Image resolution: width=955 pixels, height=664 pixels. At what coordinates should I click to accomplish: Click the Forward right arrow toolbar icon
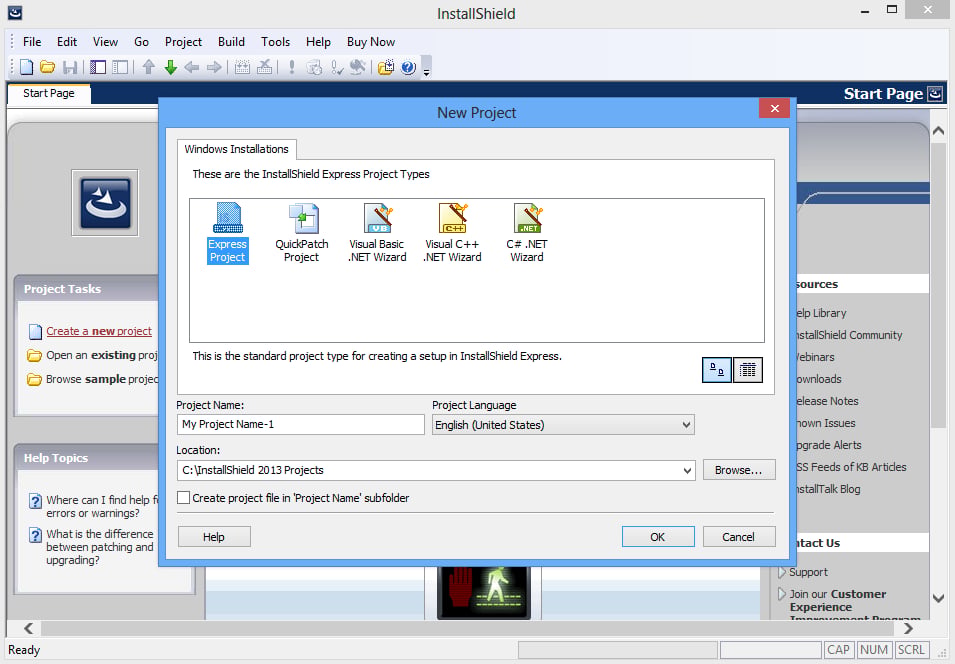click(214, 67)
